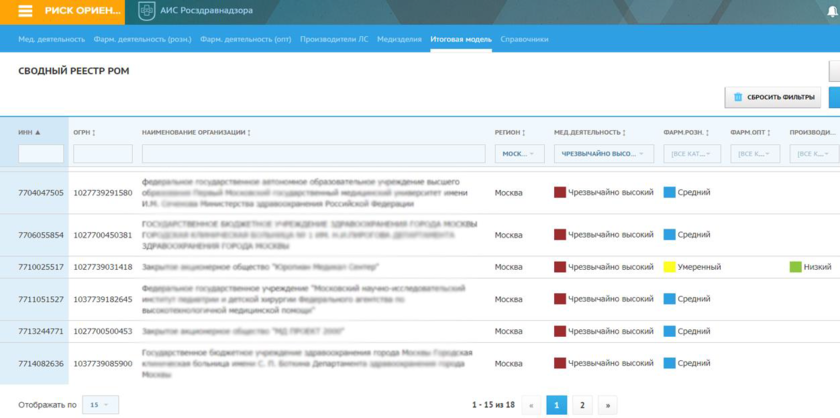This screenshot has width=840, height=418.
Task: Click the notification bell icon
Action: click(x=832, y=11)
